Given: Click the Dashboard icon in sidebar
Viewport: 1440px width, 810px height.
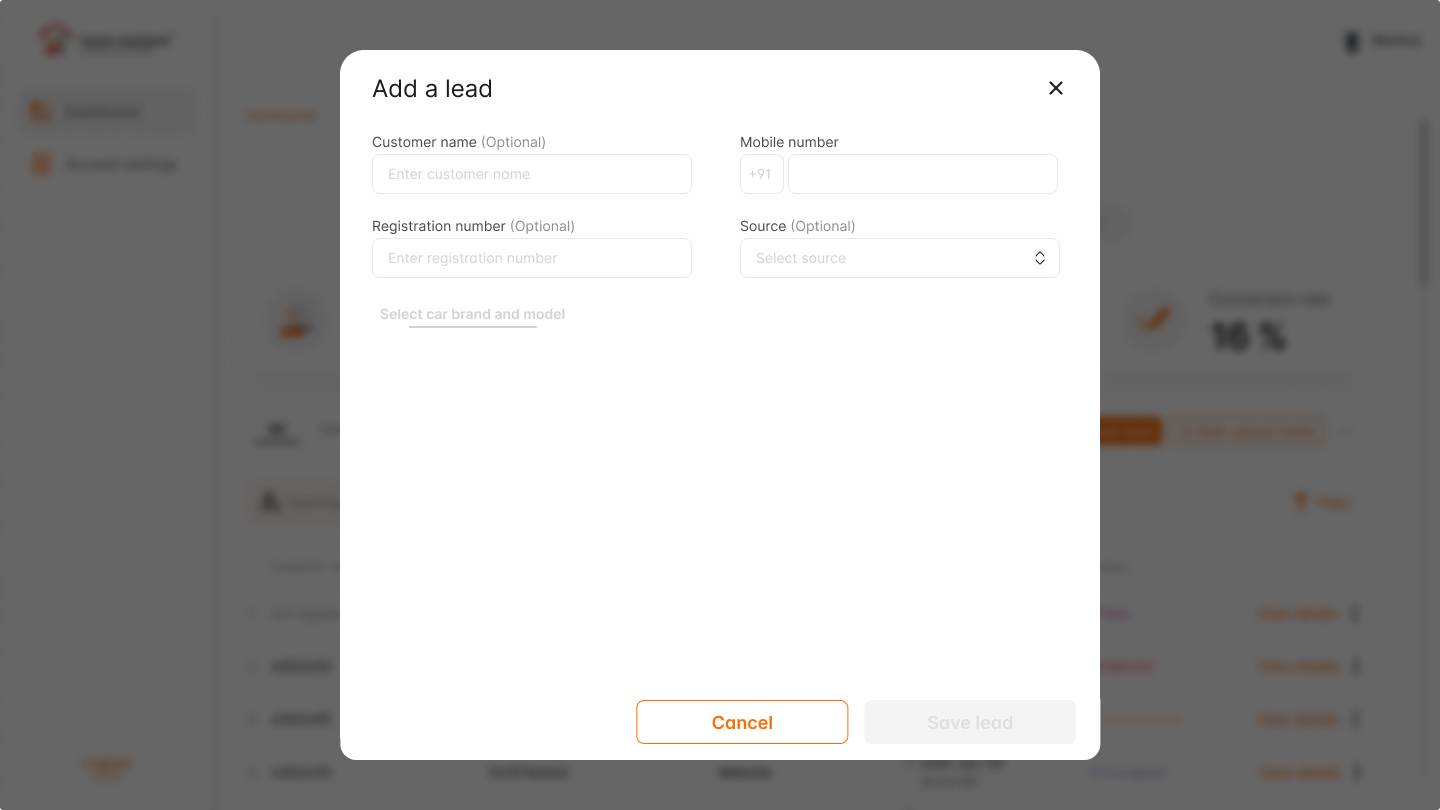Looking at the screenshot, I should (x=41, y=112).
